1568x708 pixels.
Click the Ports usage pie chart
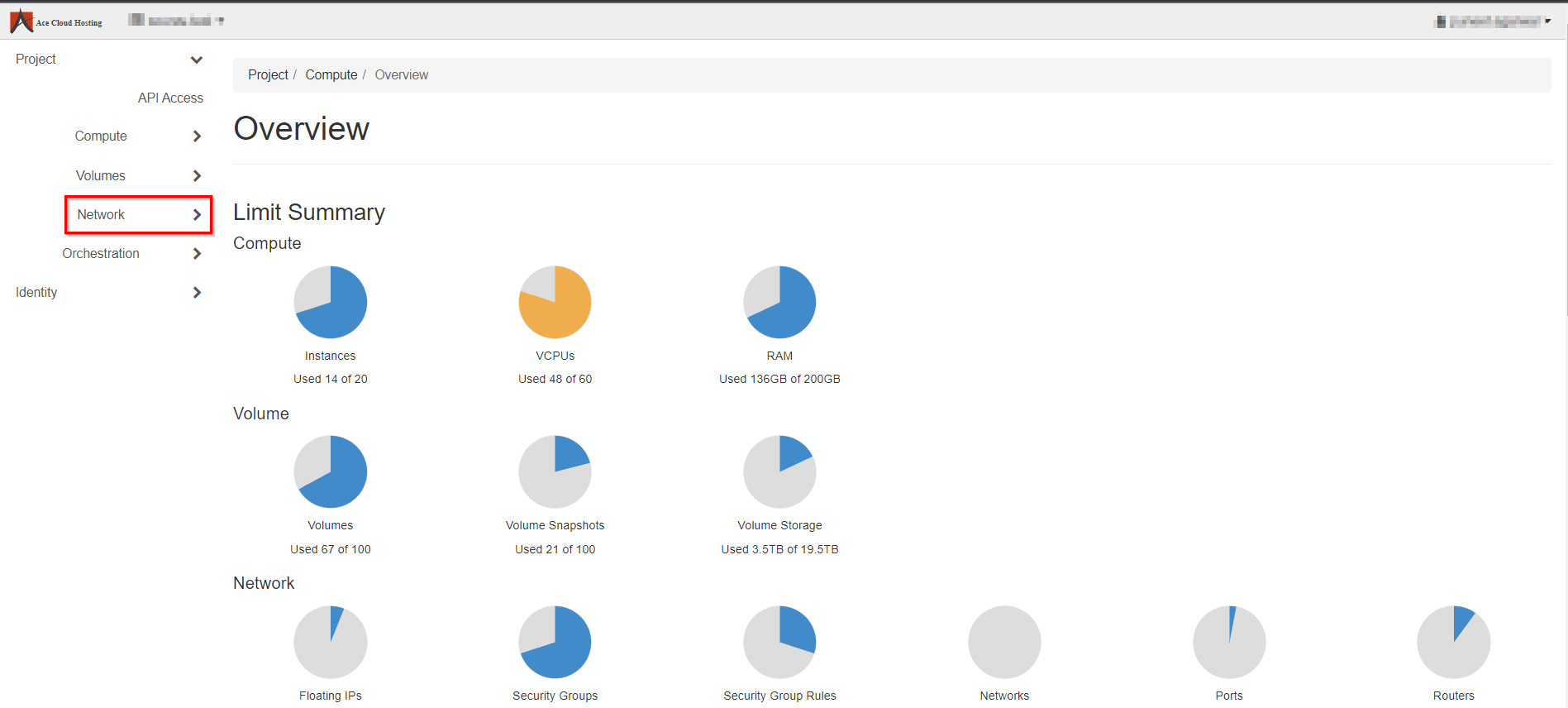(x=1229, y=642)
